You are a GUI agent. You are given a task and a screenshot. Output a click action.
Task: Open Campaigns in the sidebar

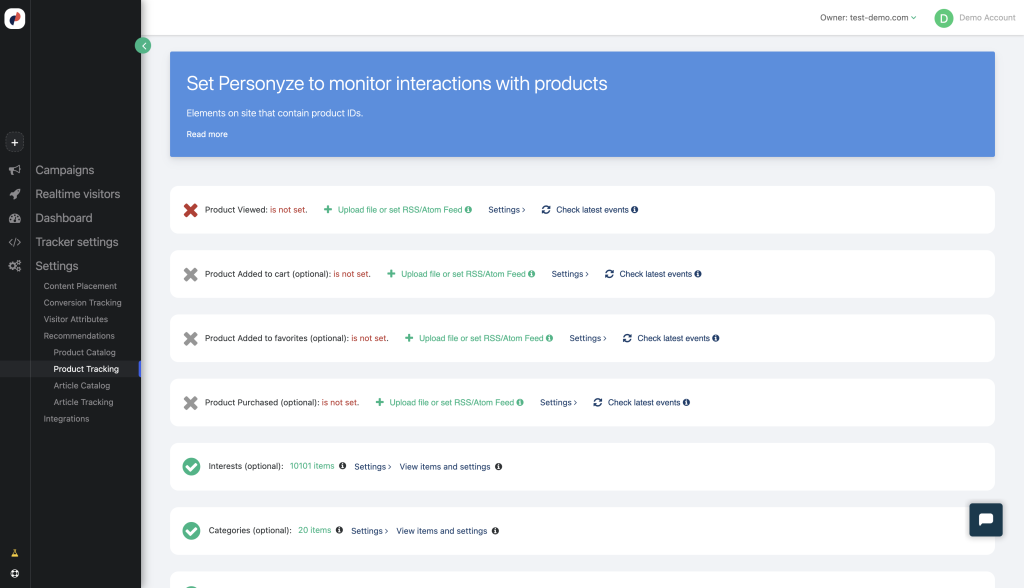point(65,170)
